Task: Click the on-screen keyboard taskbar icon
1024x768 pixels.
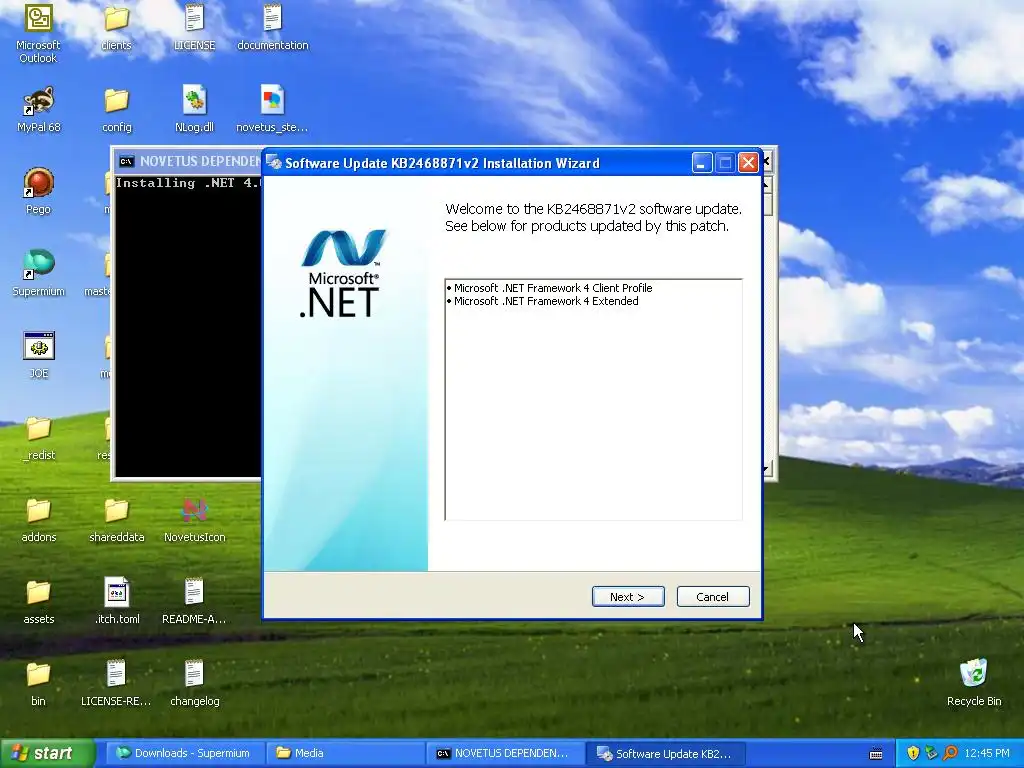Action: [x=876, y=754]
